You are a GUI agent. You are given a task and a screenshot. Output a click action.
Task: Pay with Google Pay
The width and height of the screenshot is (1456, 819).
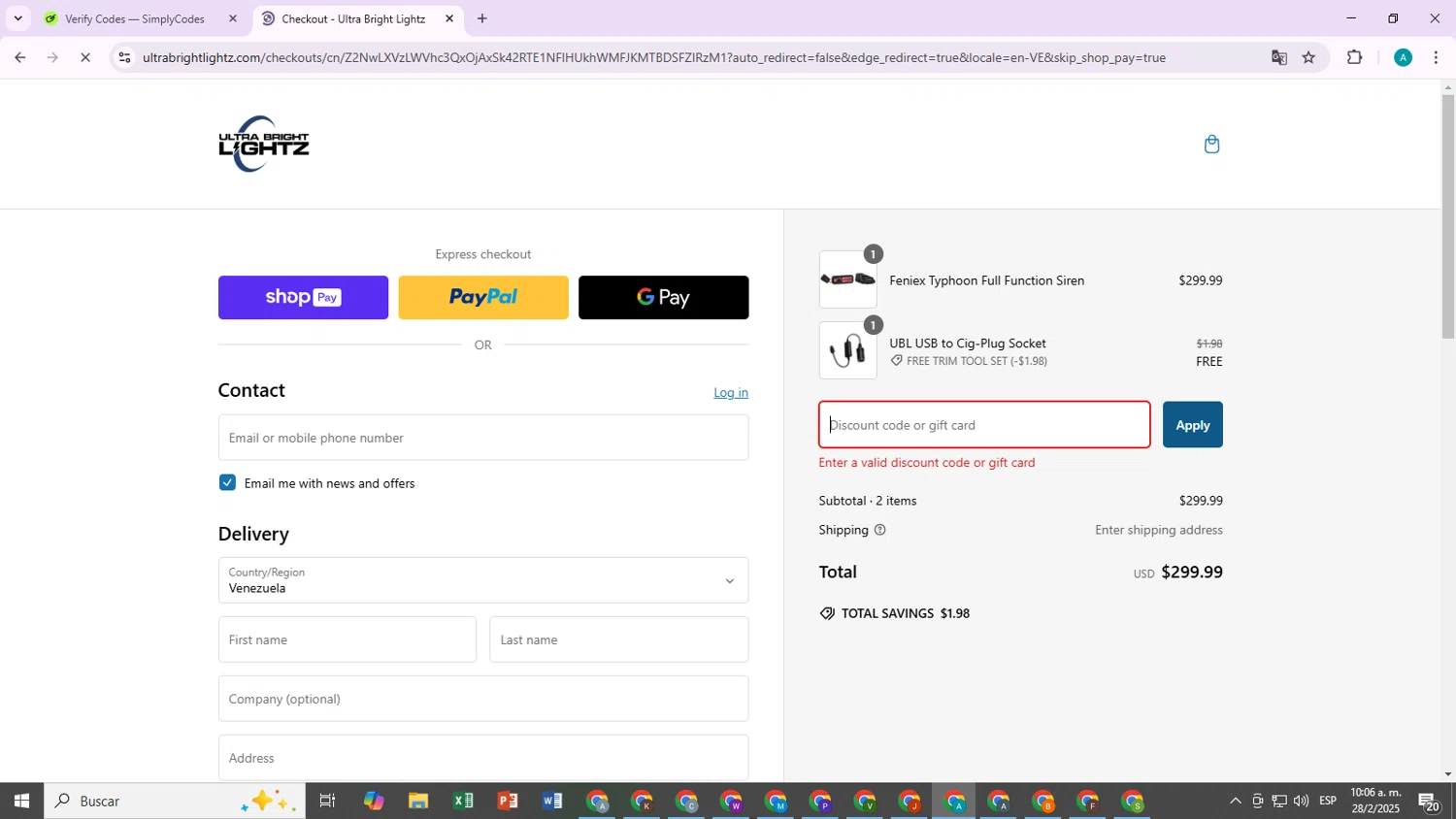tap(664, 298)
